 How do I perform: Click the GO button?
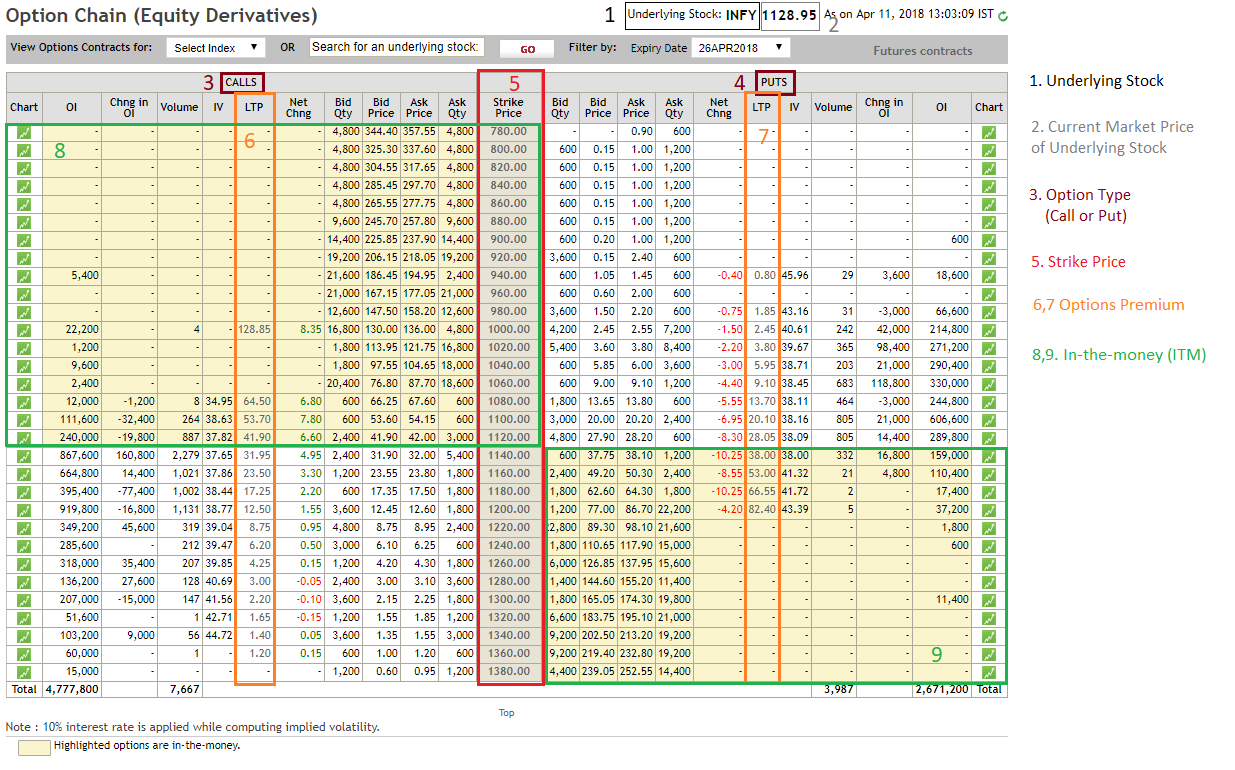526,48
